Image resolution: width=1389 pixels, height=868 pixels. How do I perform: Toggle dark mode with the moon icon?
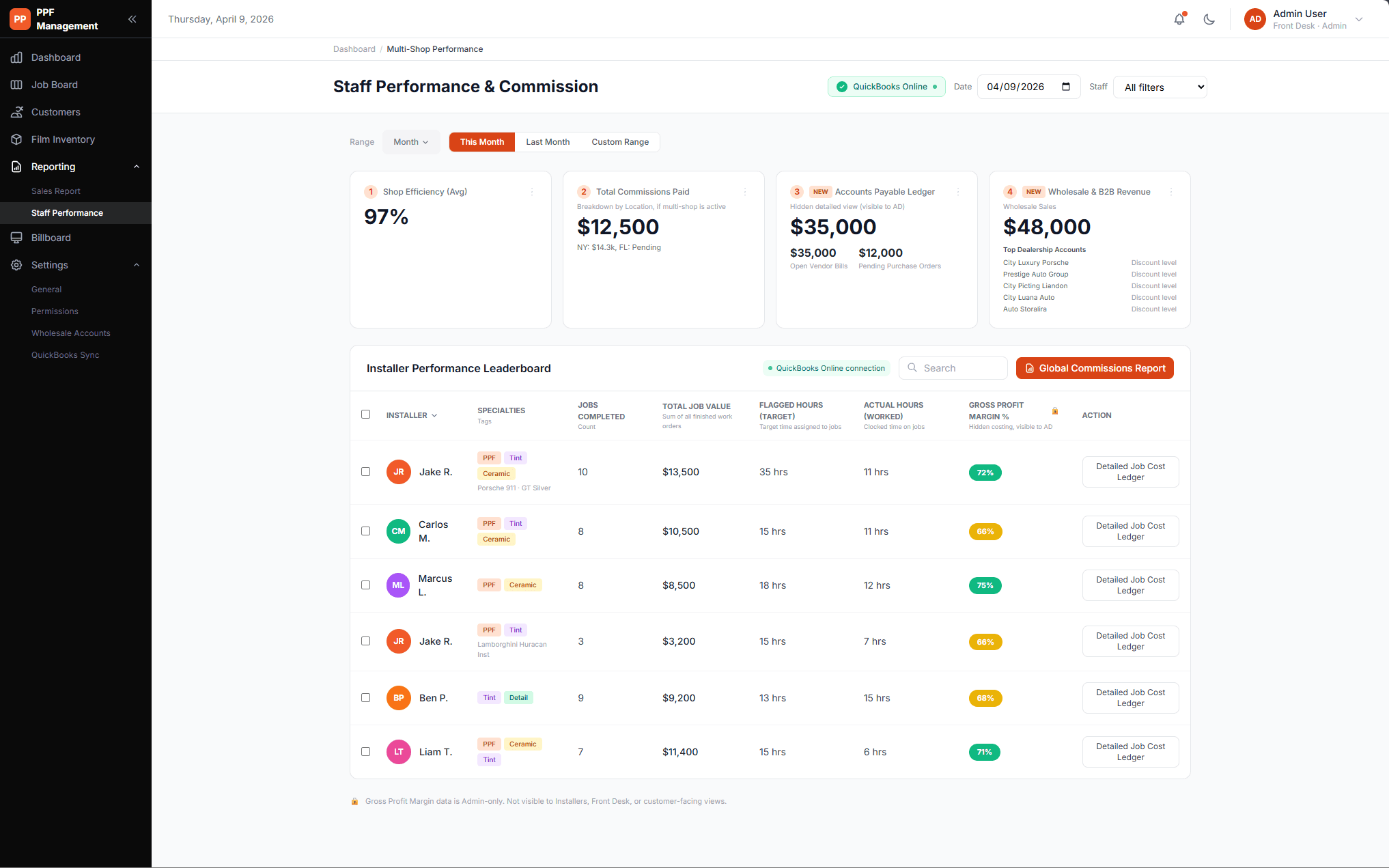coord(1209,19)
